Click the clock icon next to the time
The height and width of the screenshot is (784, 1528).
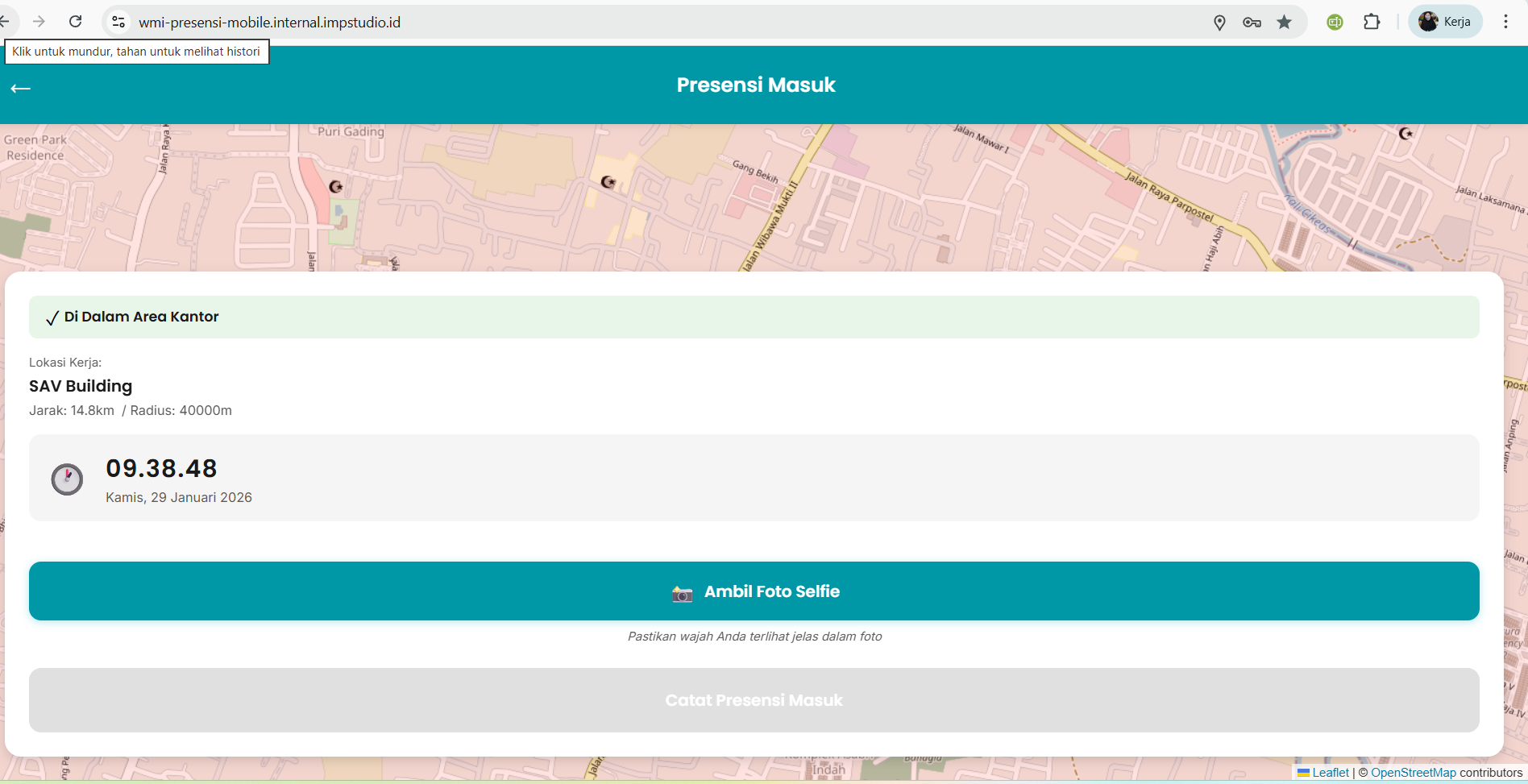tap(67, 479)
